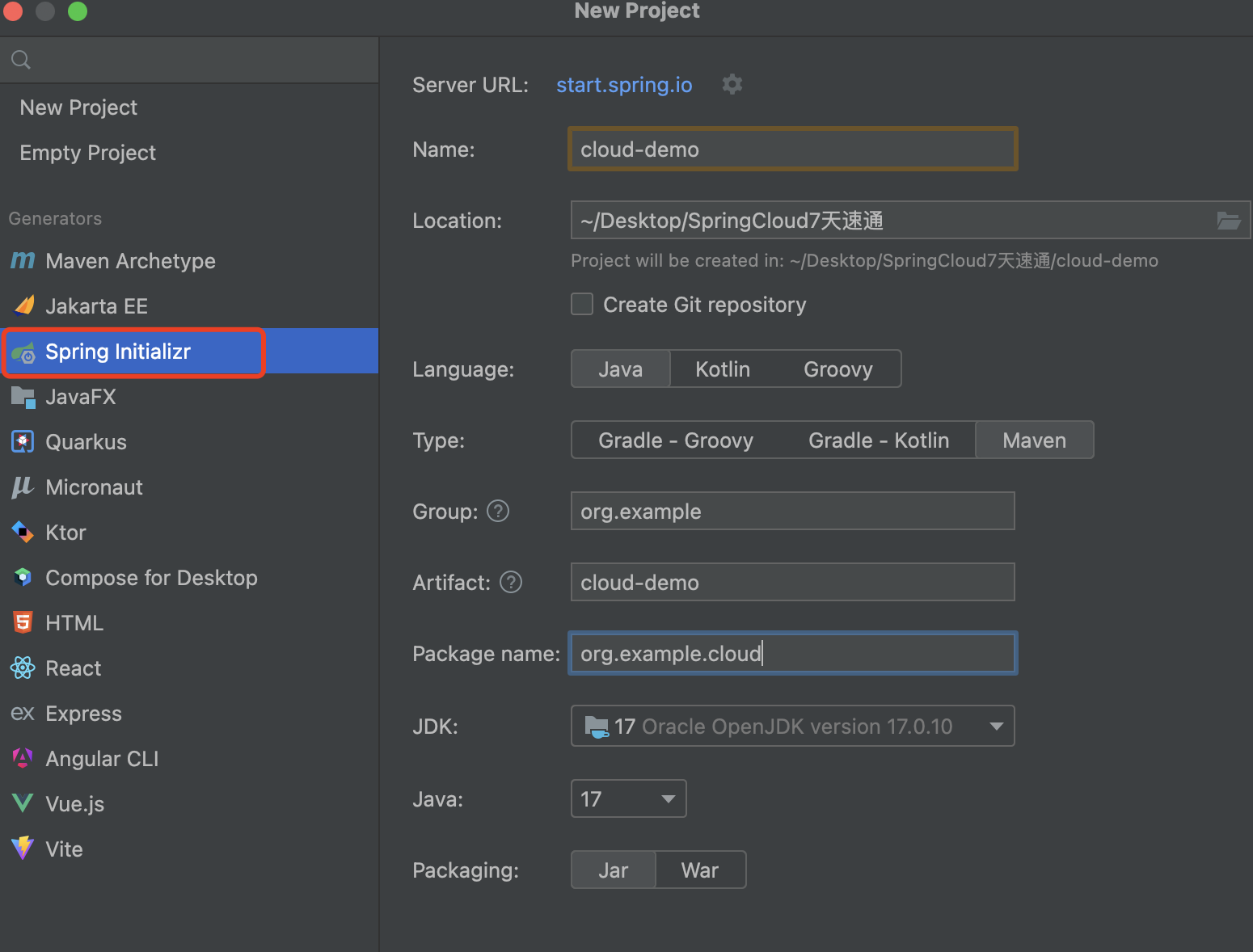The image size is (1253, 952).
Task: Choose Compose for Desktop entry
Action: point(189,577)
